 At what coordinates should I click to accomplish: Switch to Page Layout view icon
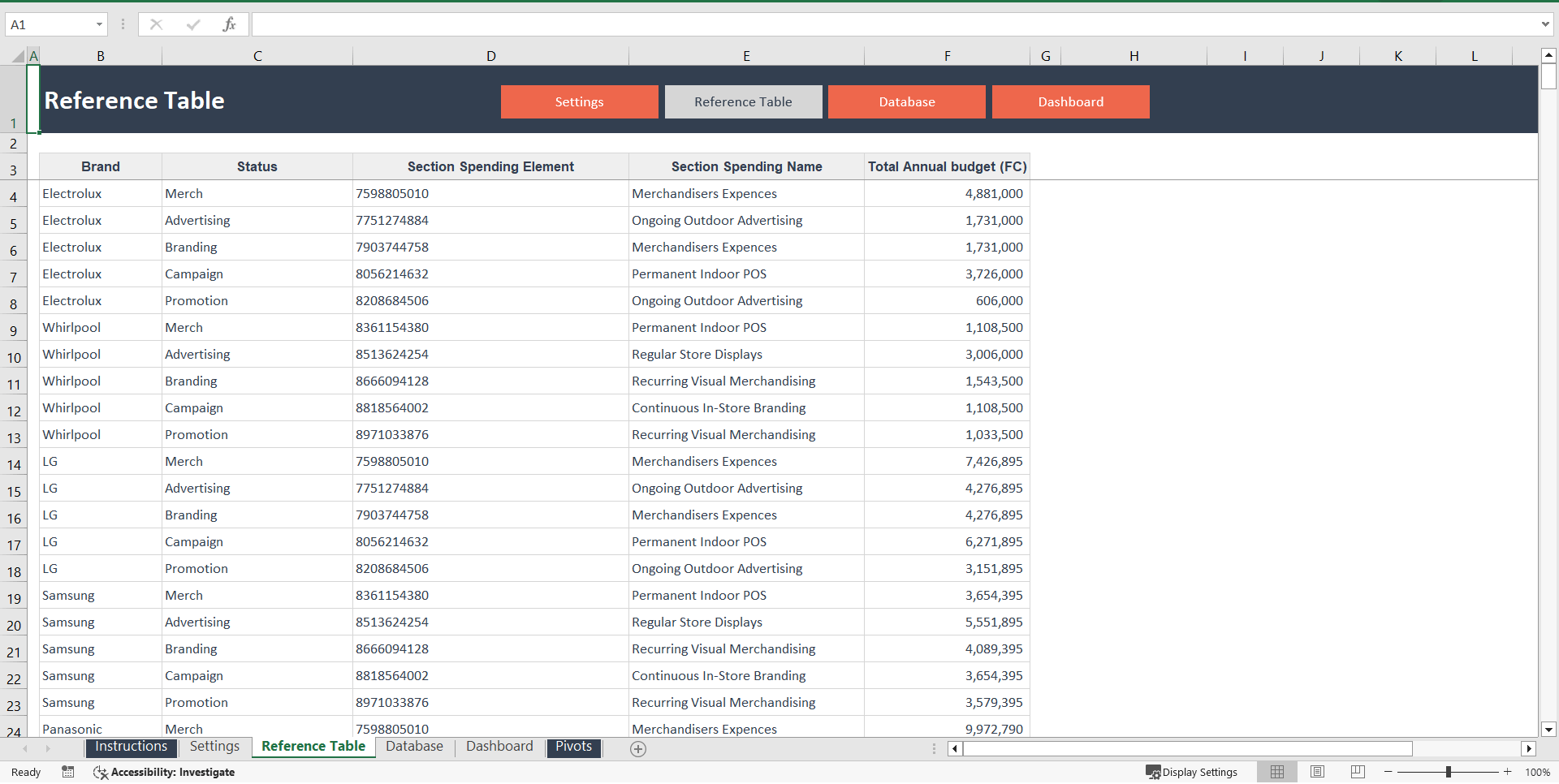[x=1317, y=772]
